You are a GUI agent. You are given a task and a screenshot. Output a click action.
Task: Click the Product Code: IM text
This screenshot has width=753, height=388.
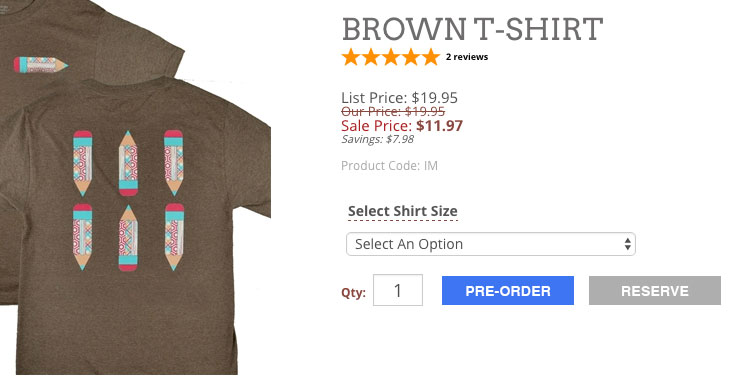click(389, 166)
